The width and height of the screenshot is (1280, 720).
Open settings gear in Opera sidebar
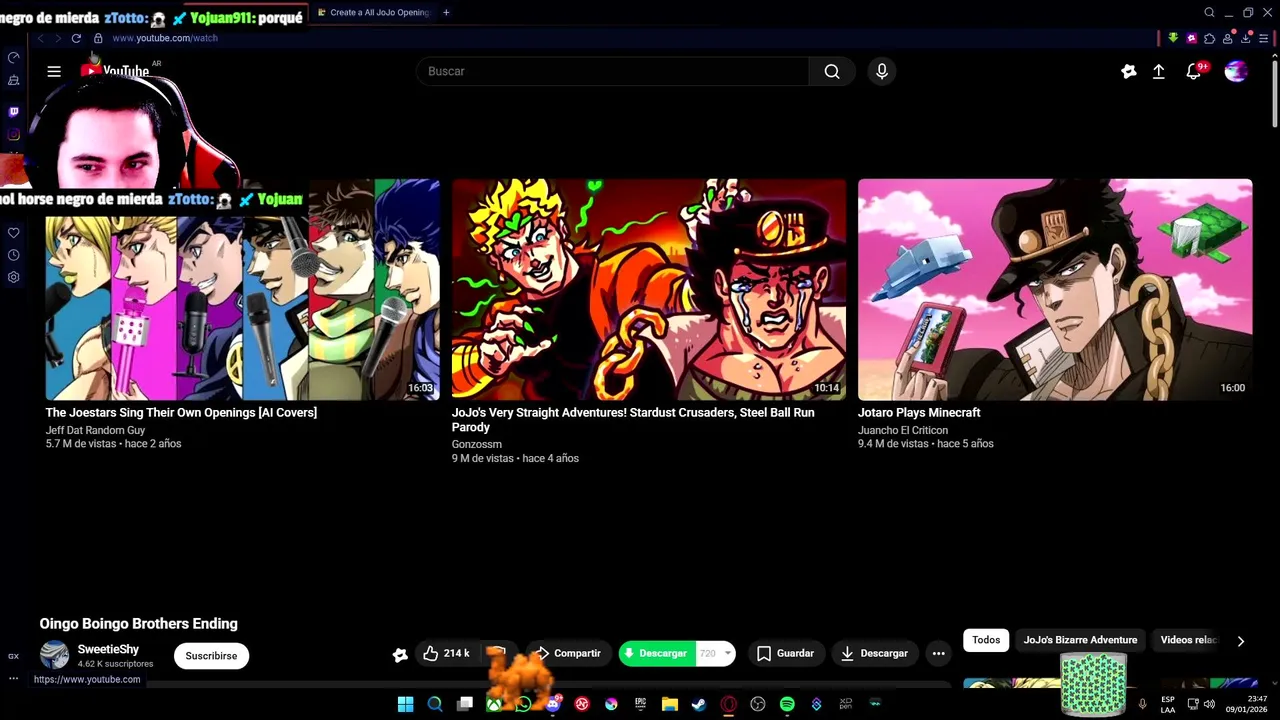13,277
